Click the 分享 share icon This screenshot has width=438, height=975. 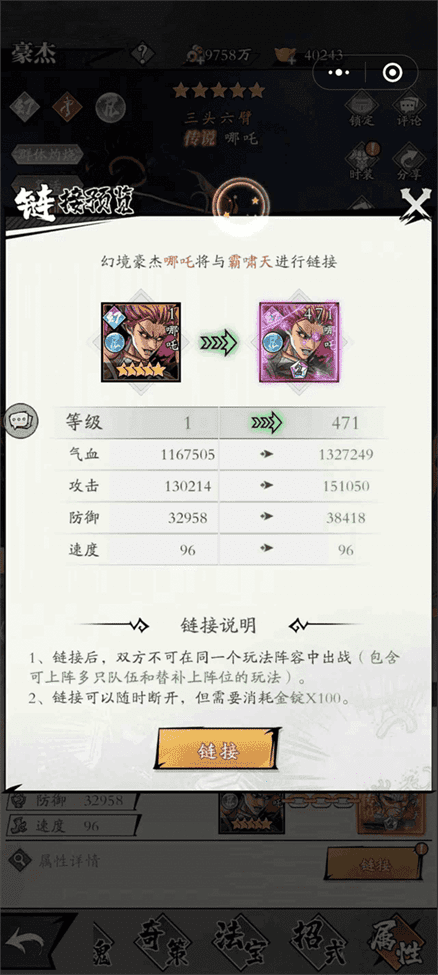click(409, 160)
